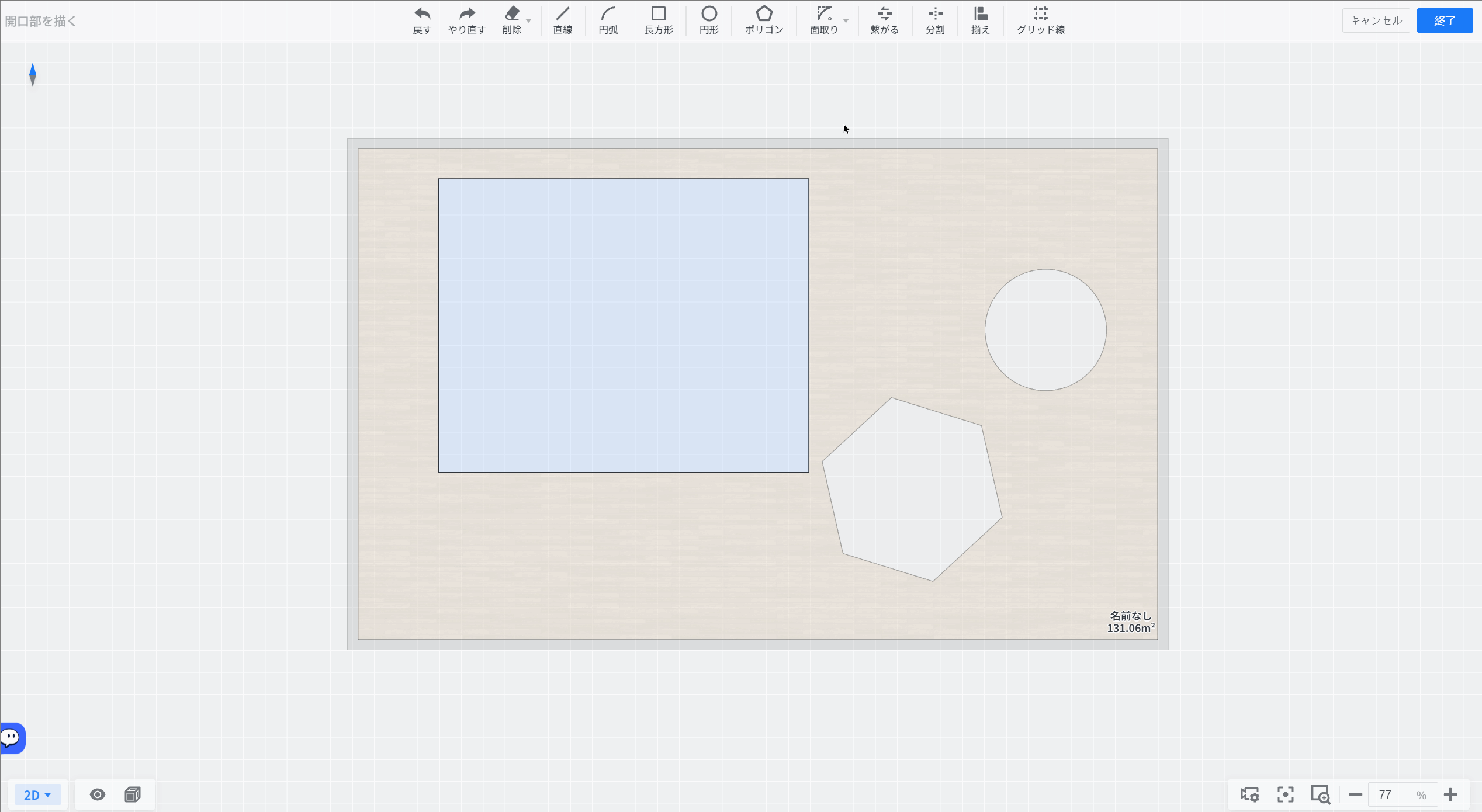
Task: Click the zoom percentage field showing 77
Action: (x=1403, y=794)
